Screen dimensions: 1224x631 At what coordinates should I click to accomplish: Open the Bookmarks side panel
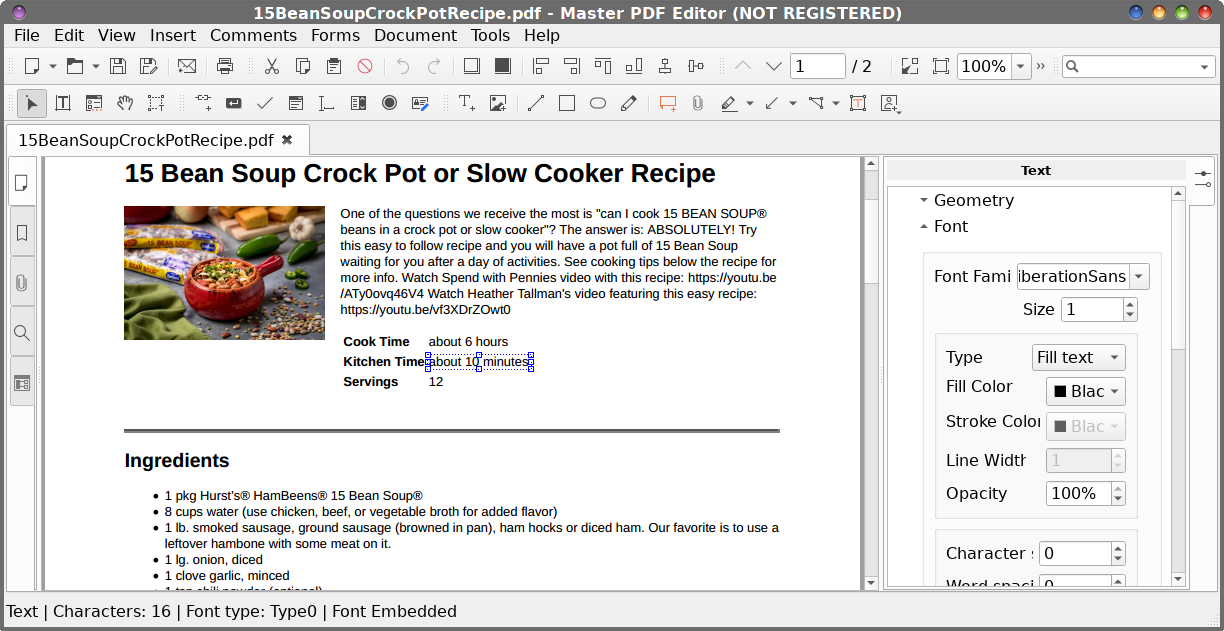[21, 232]
